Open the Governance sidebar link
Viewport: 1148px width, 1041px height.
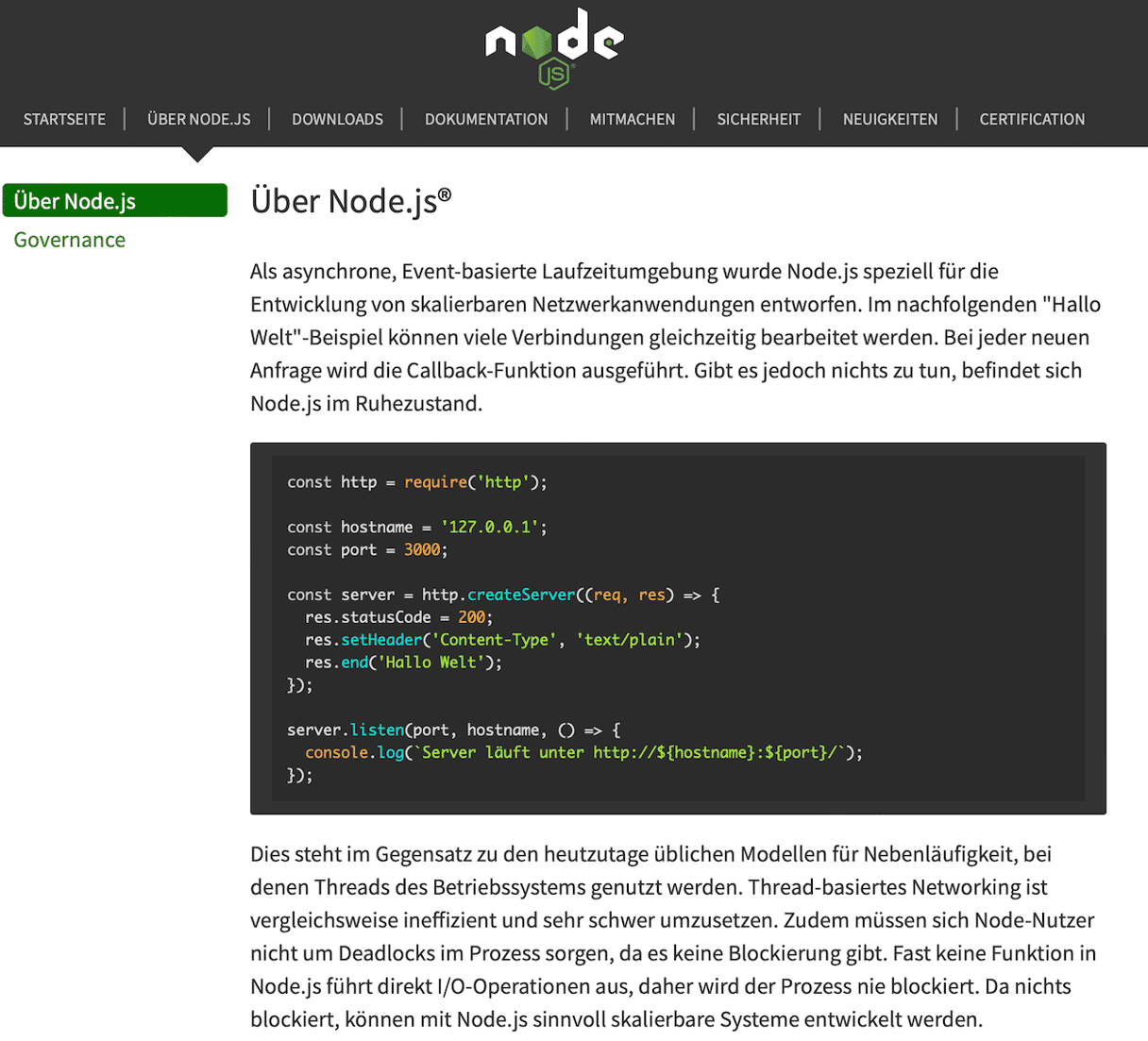point(70,240)
